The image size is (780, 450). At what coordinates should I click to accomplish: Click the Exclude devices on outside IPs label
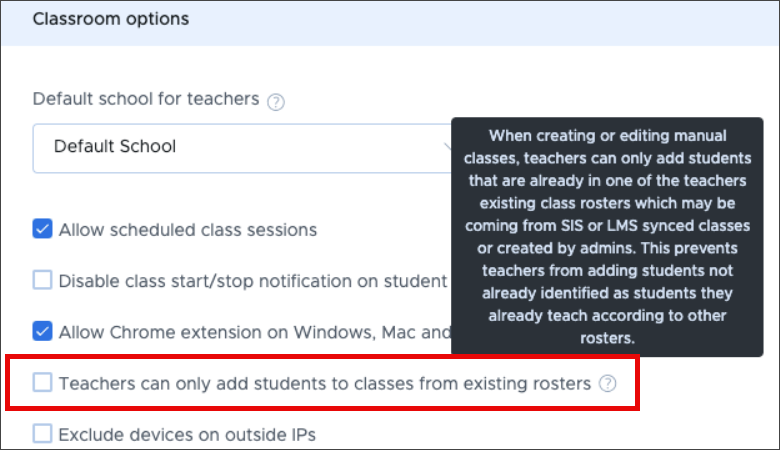pyautogui.click(x=187, y=435)
